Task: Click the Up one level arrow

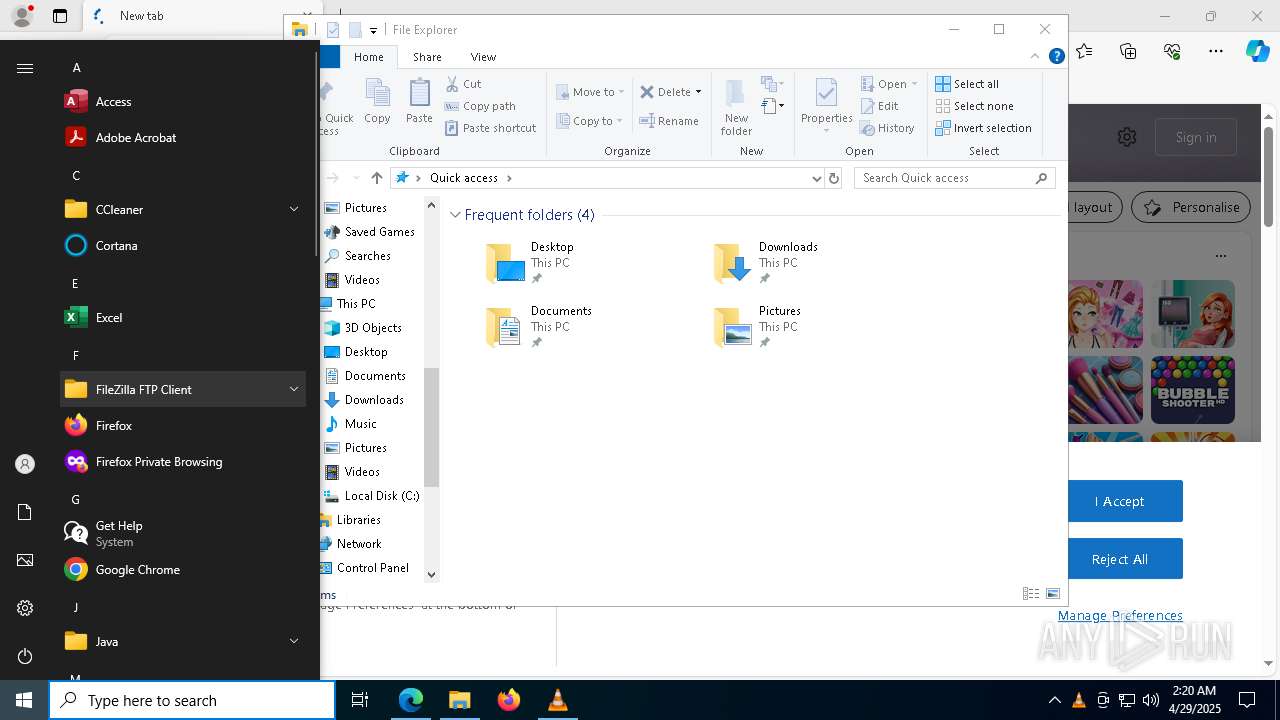Action: pyautogui.click(x=376, y=178)
